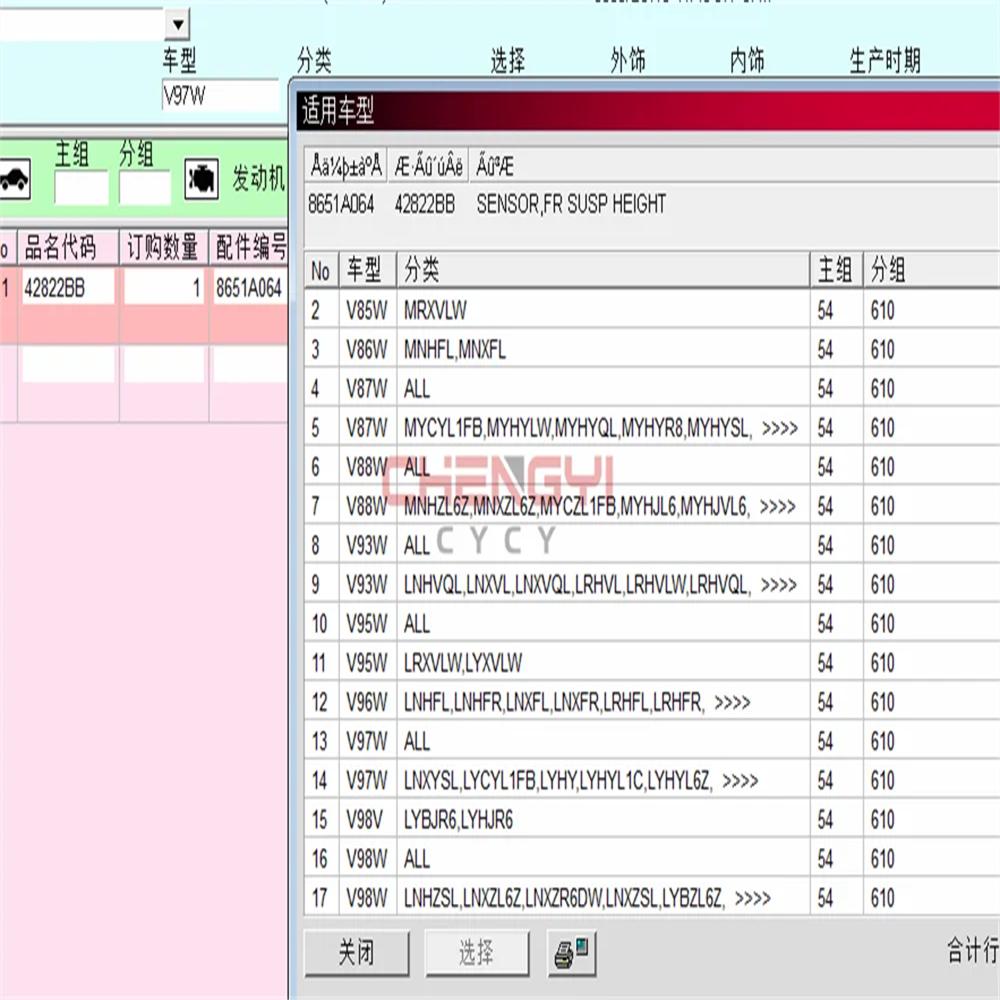Select row 9 starting LNHVQL
This screenshot has height=1000, width=1000.
[x=652, y=584]
